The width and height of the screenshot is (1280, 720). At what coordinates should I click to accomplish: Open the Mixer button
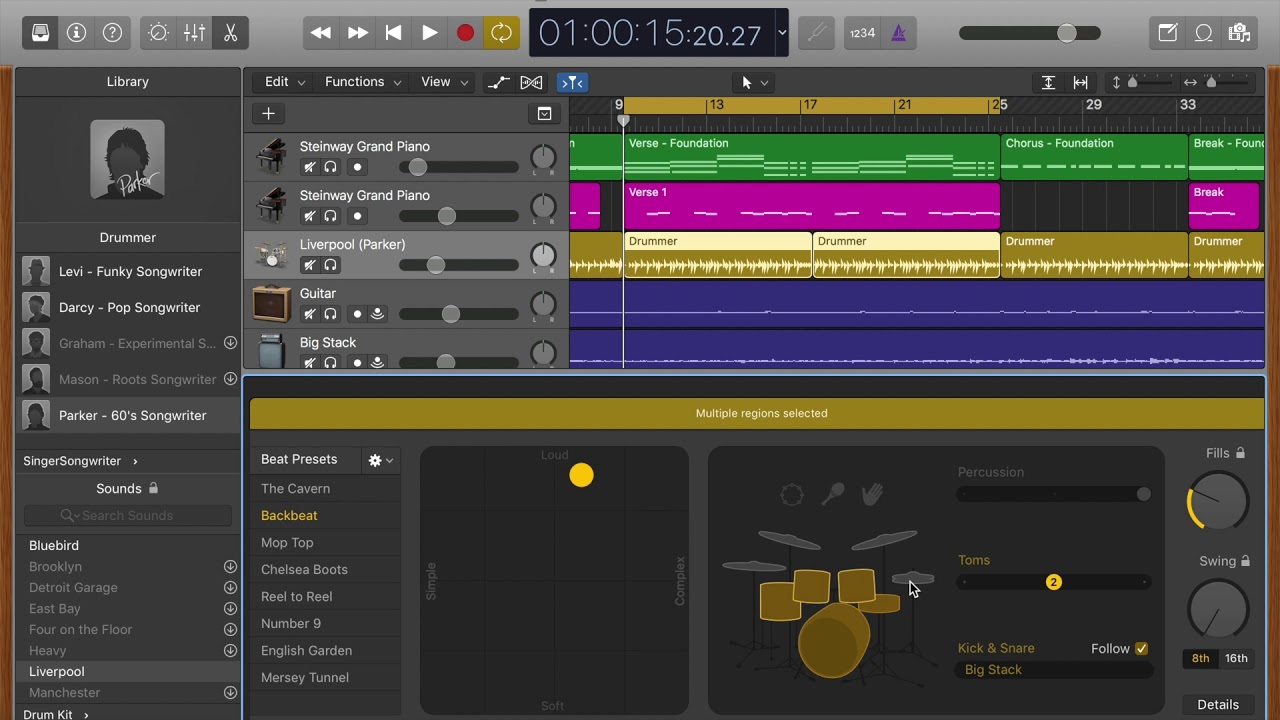[x=194, y=33]
